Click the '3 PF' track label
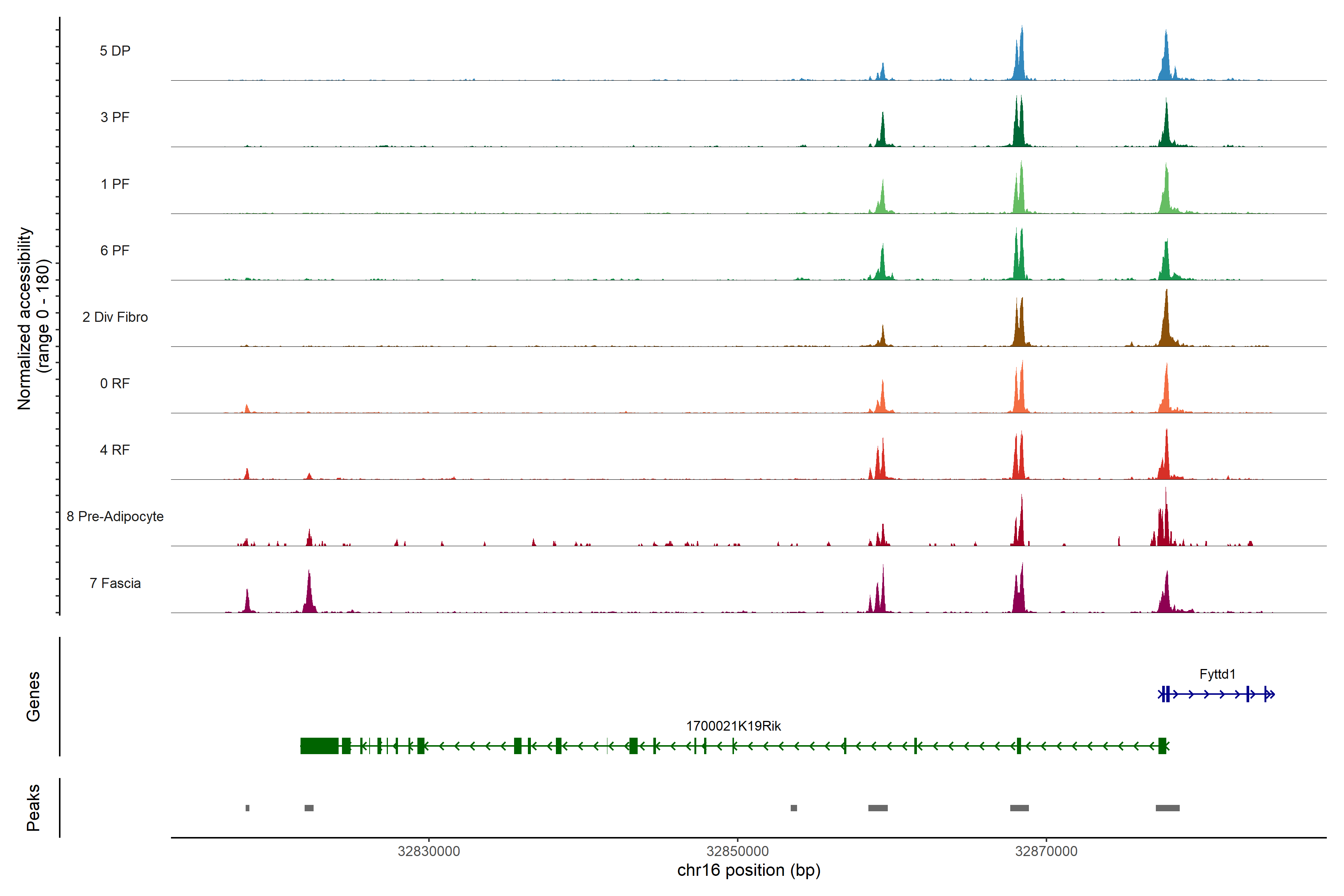The image size is (1344, 896). point(115,117)
